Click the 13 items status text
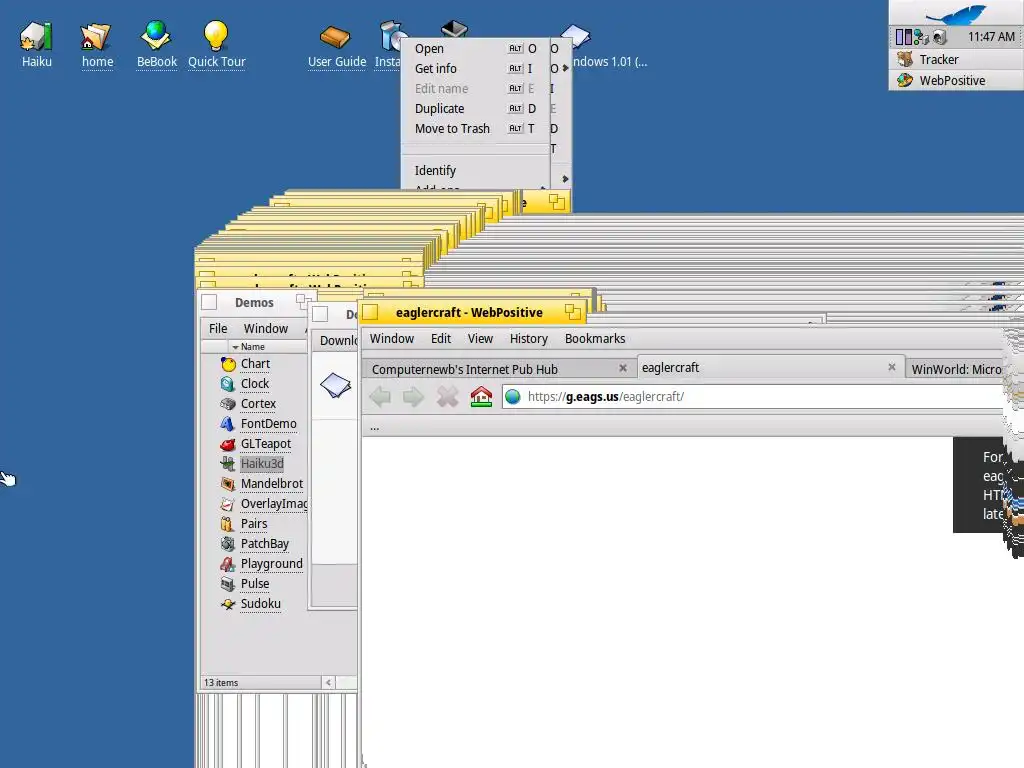Viewport: 1024px width, 768px height. point(221,682)
